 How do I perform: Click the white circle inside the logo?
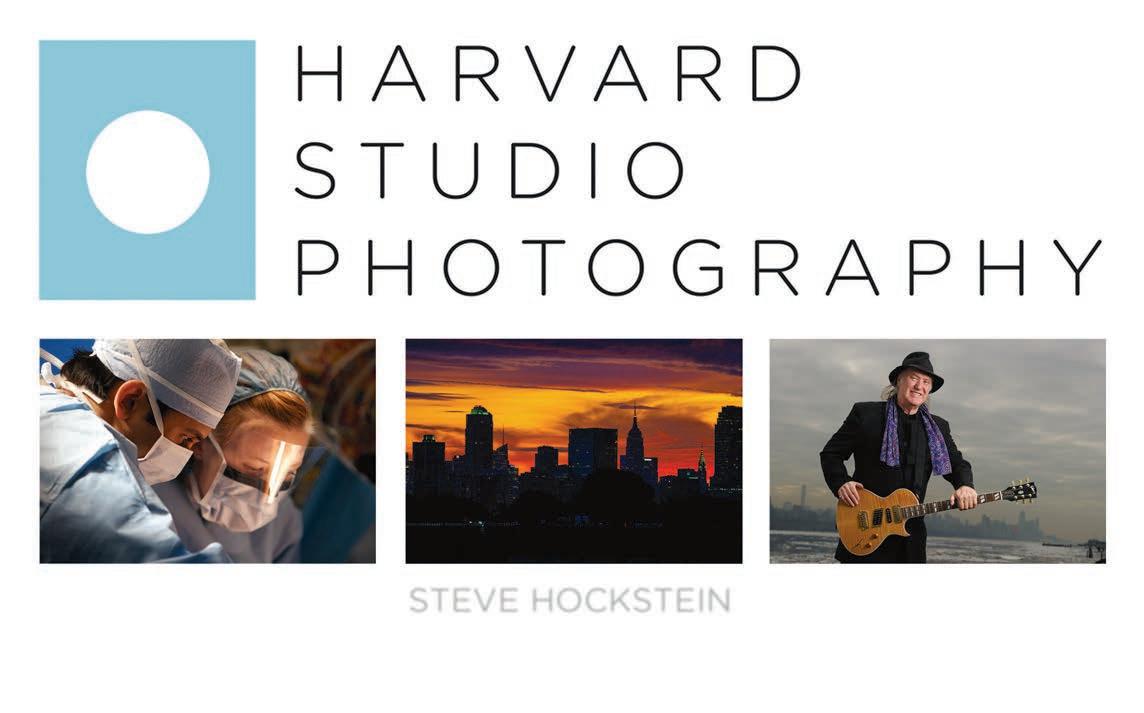tap(148, 172)
